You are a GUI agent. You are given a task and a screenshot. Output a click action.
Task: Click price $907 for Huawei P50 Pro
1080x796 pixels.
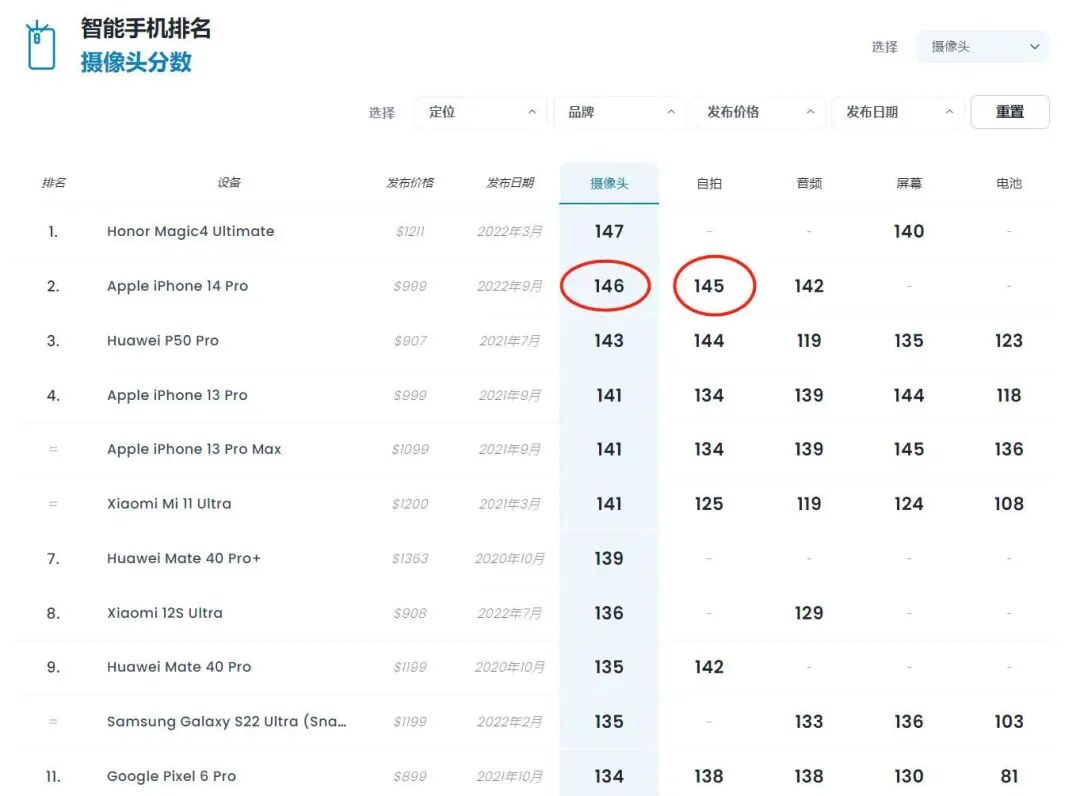tap(410, 340)
